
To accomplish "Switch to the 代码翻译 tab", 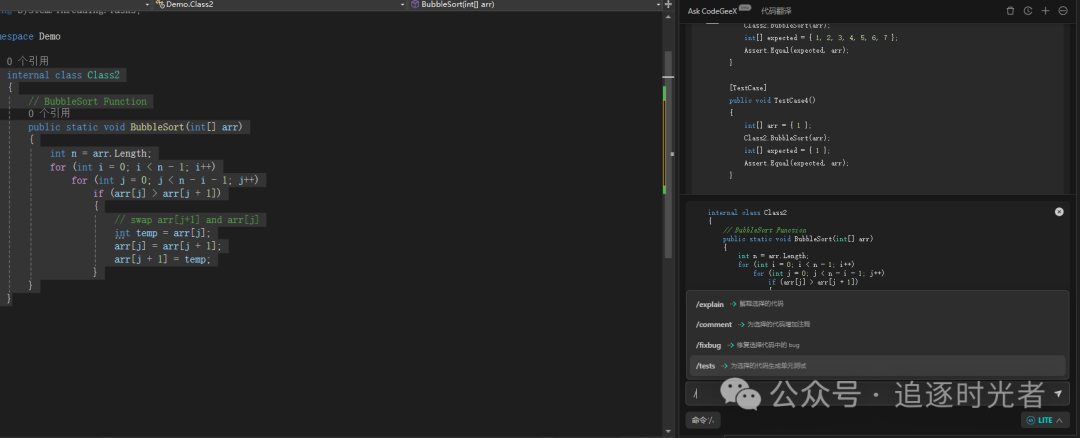I will (x=776, y=11).
